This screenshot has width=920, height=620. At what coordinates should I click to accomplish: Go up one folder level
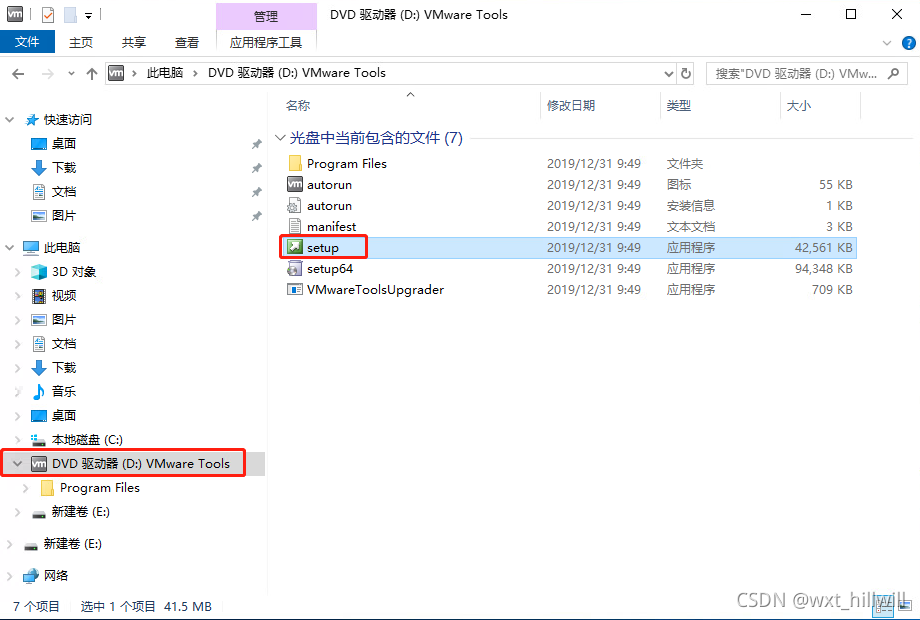pyautogui.click(x=92, y=73)
